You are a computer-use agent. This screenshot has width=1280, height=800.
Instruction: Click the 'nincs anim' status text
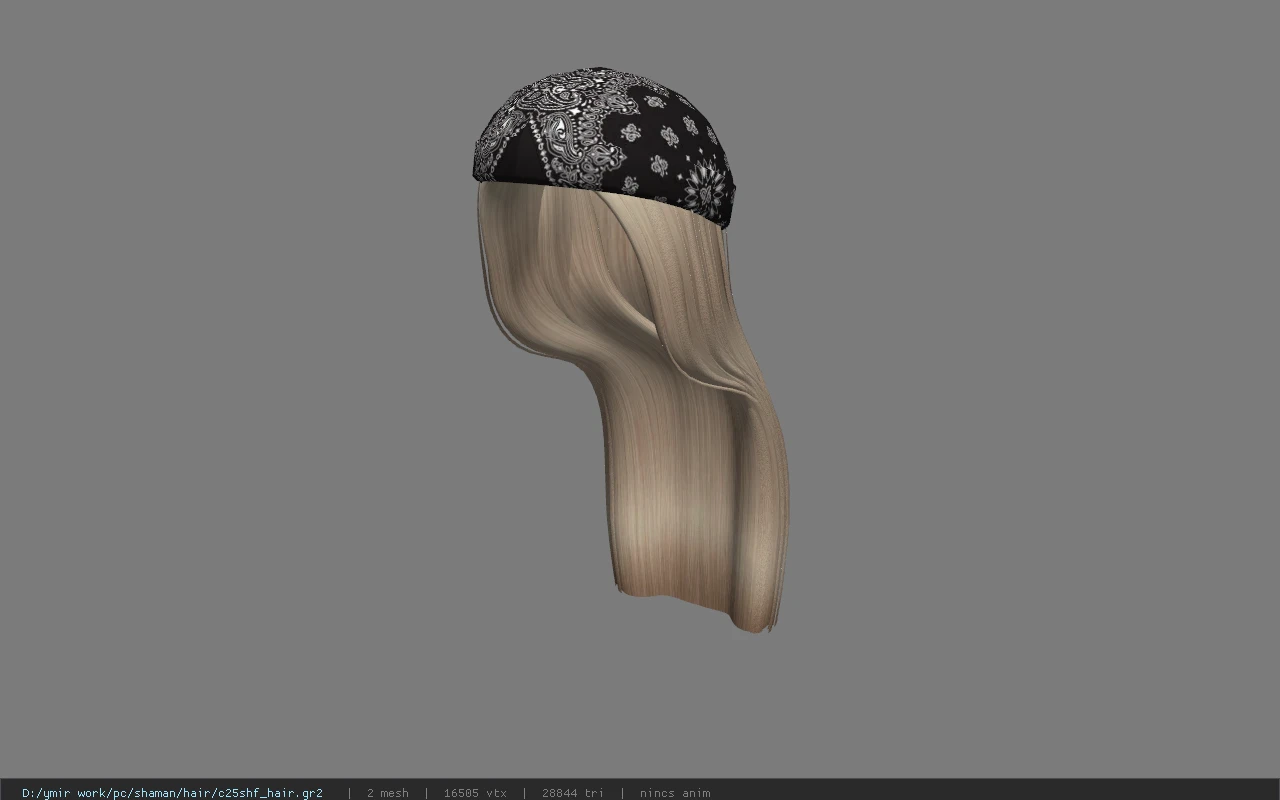coord(675,793)
